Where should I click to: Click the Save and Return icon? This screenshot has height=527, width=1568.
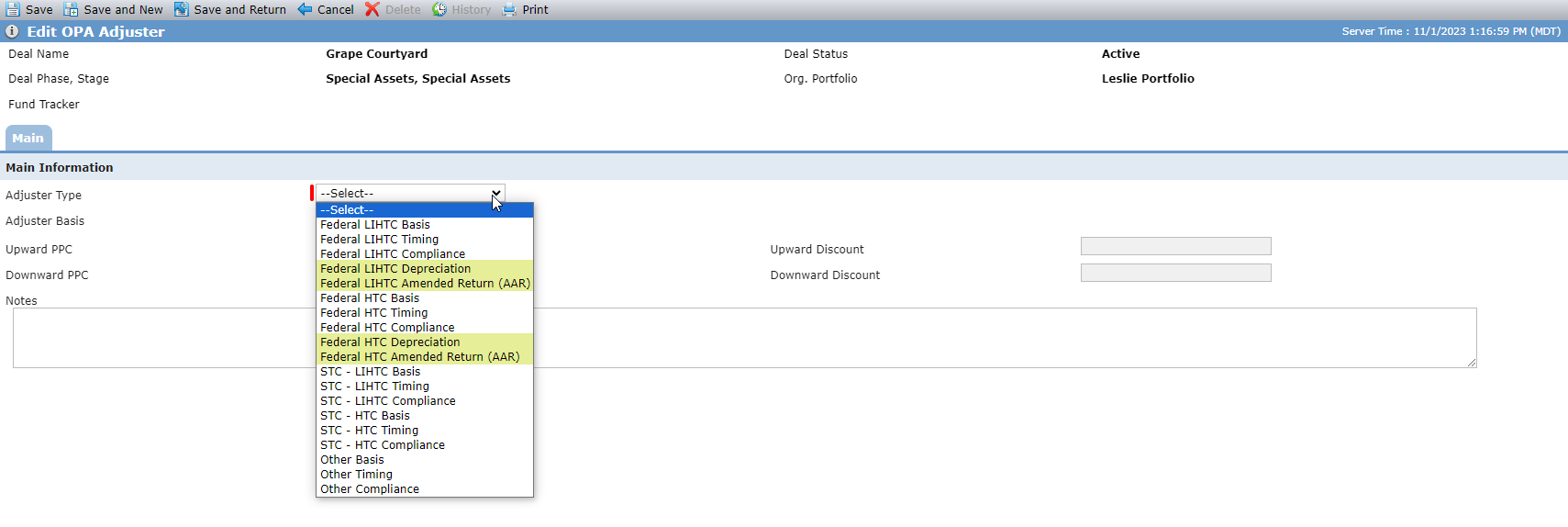pyautogui.click(x=182, y=9)
